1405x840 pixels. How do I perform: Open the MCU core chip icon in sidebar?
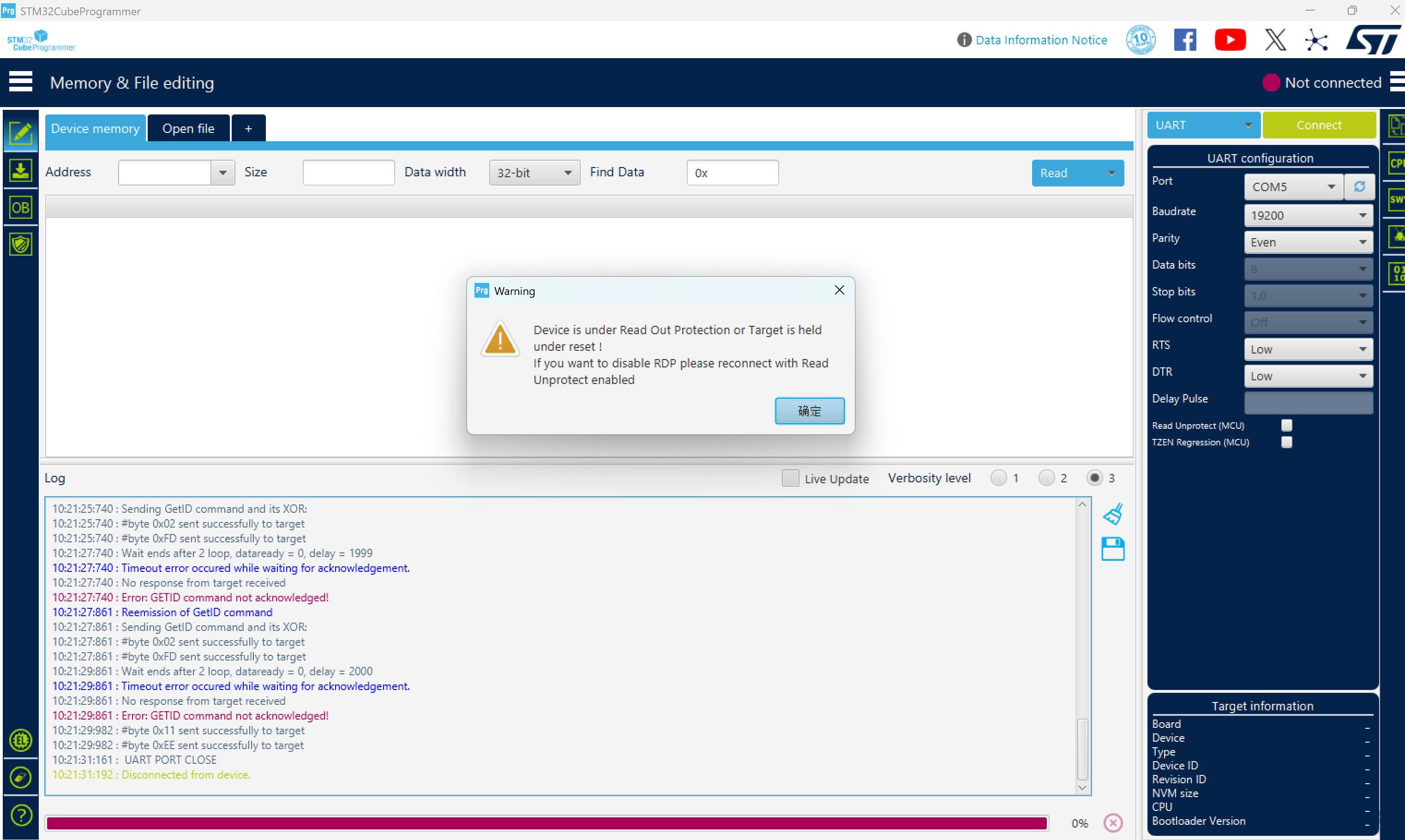click(x=21, y=740)
